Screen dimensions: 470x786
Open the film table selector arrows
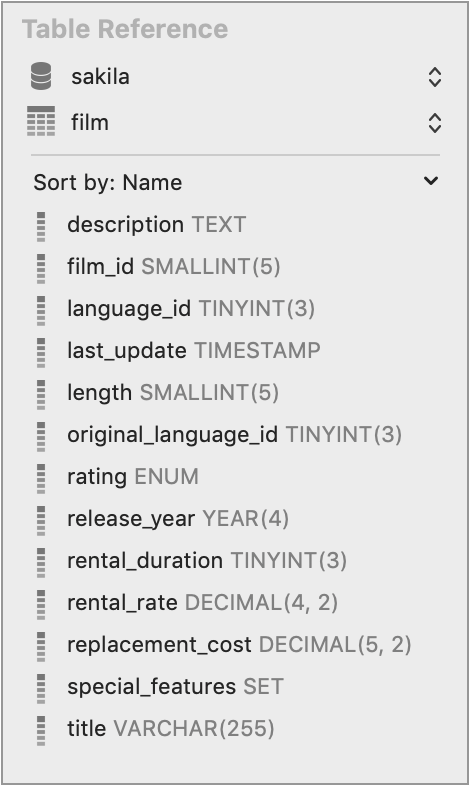coord(434,123)
